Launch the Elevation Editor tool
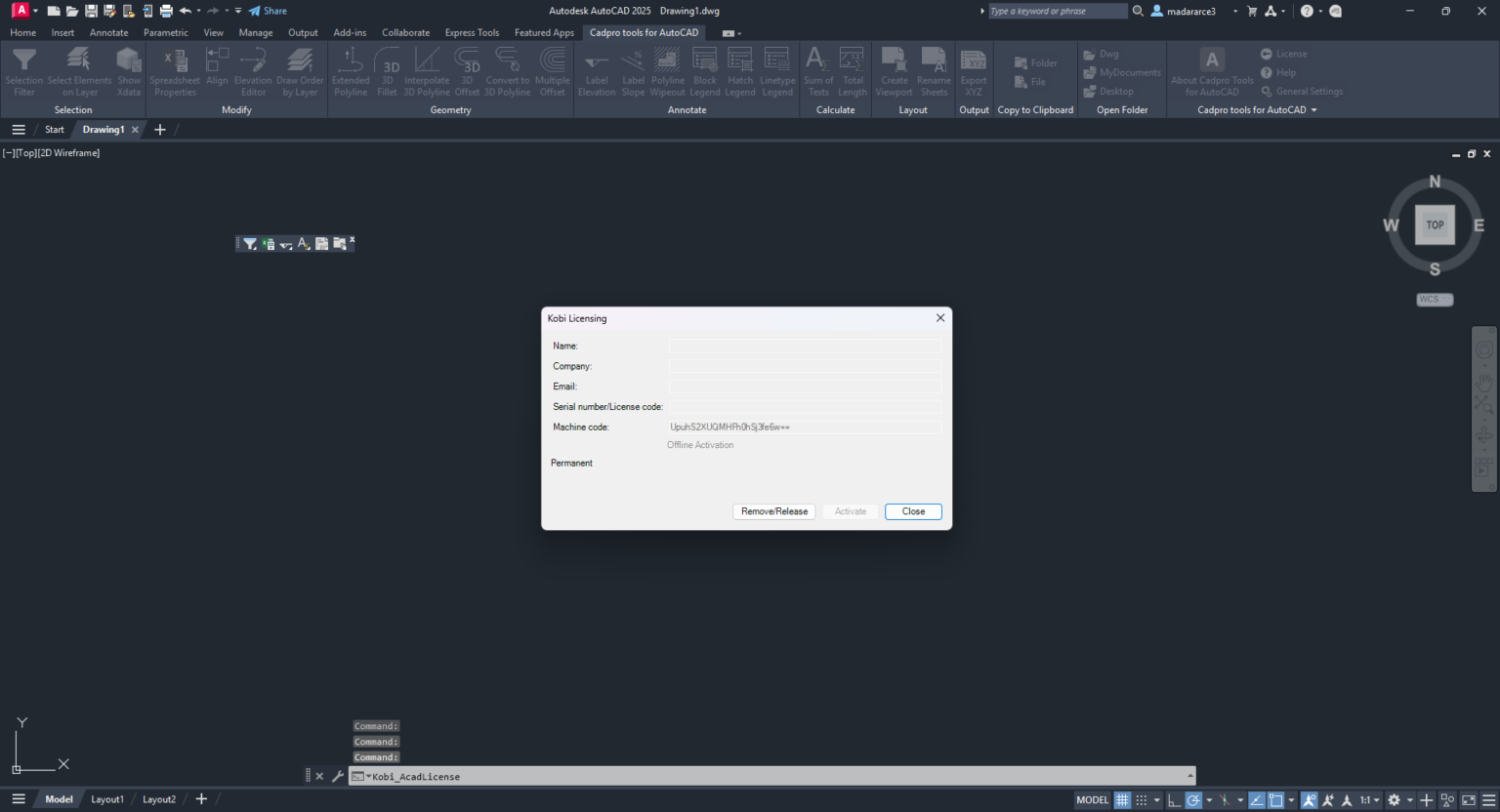Viewport: 1500px width, 812px height. click(253, 70)
